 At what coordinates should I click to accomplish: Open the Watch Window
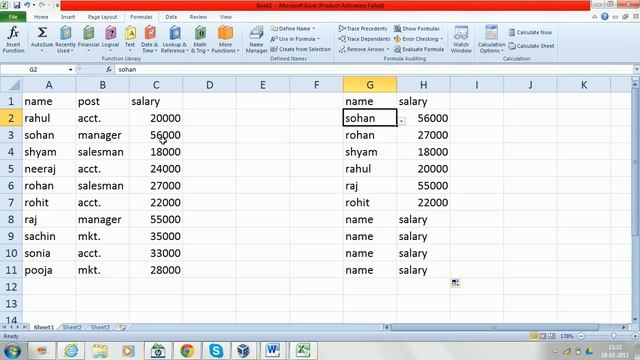click(461, 39)
